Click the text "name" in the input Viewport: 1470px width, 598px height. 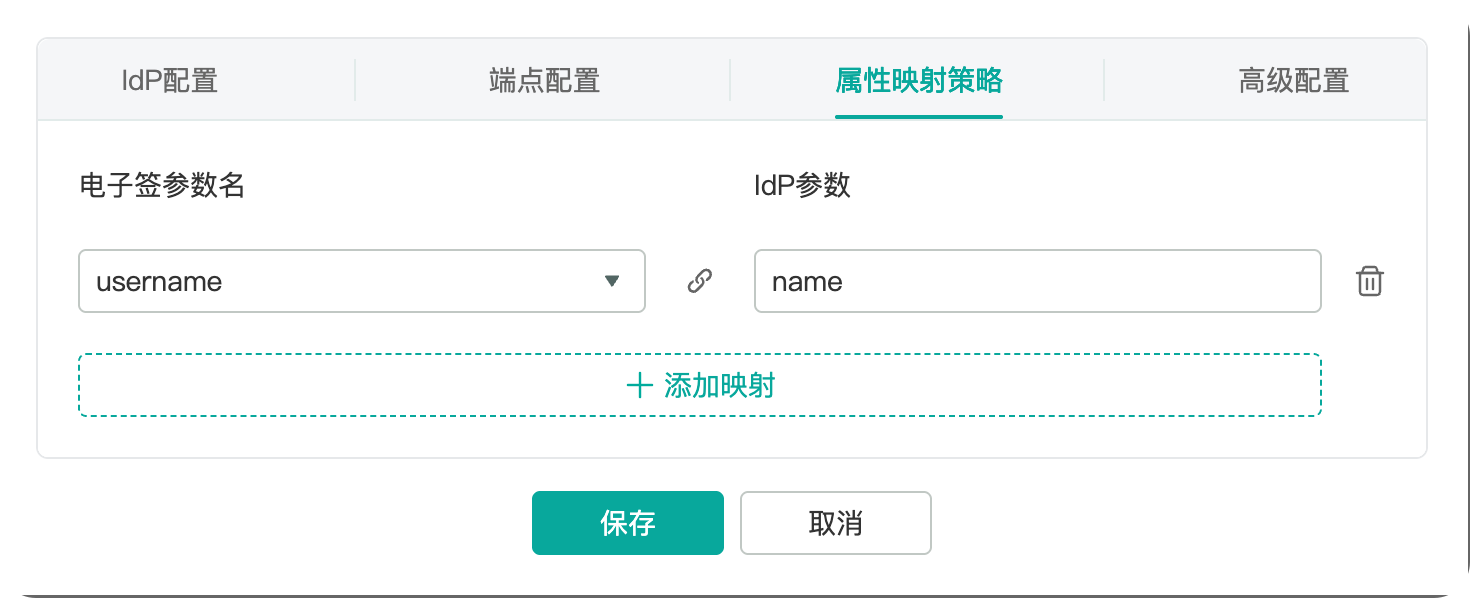807,282
